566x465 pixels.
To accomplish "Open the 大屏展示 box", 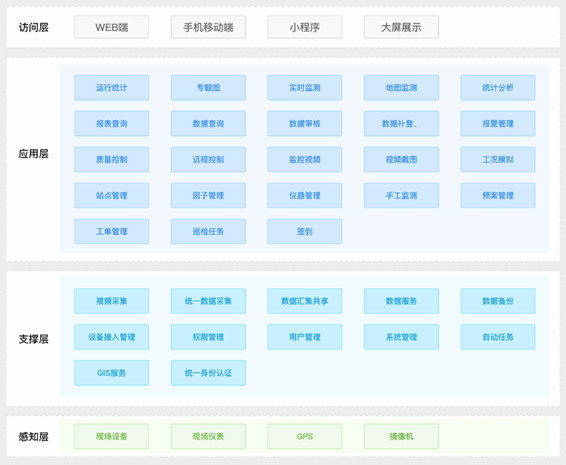I will click(x=401, y=27).
